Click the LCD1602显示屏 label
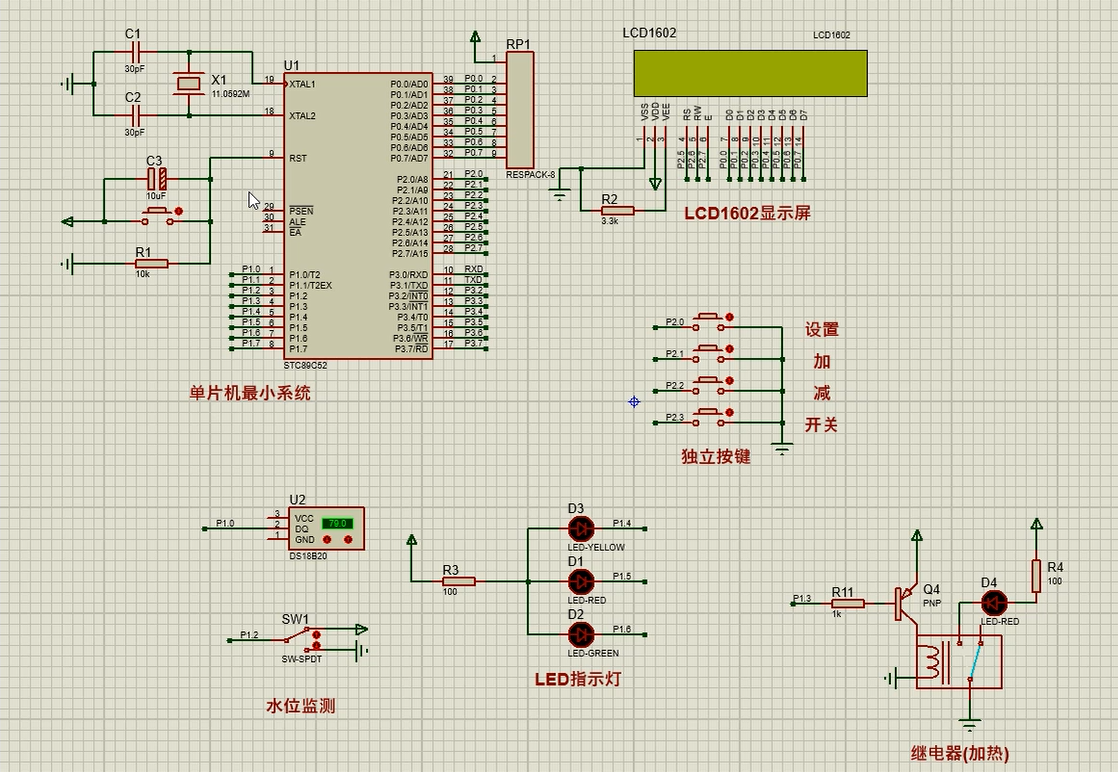The height and width of the screenshot is (772, 1118). coord(747,213)
